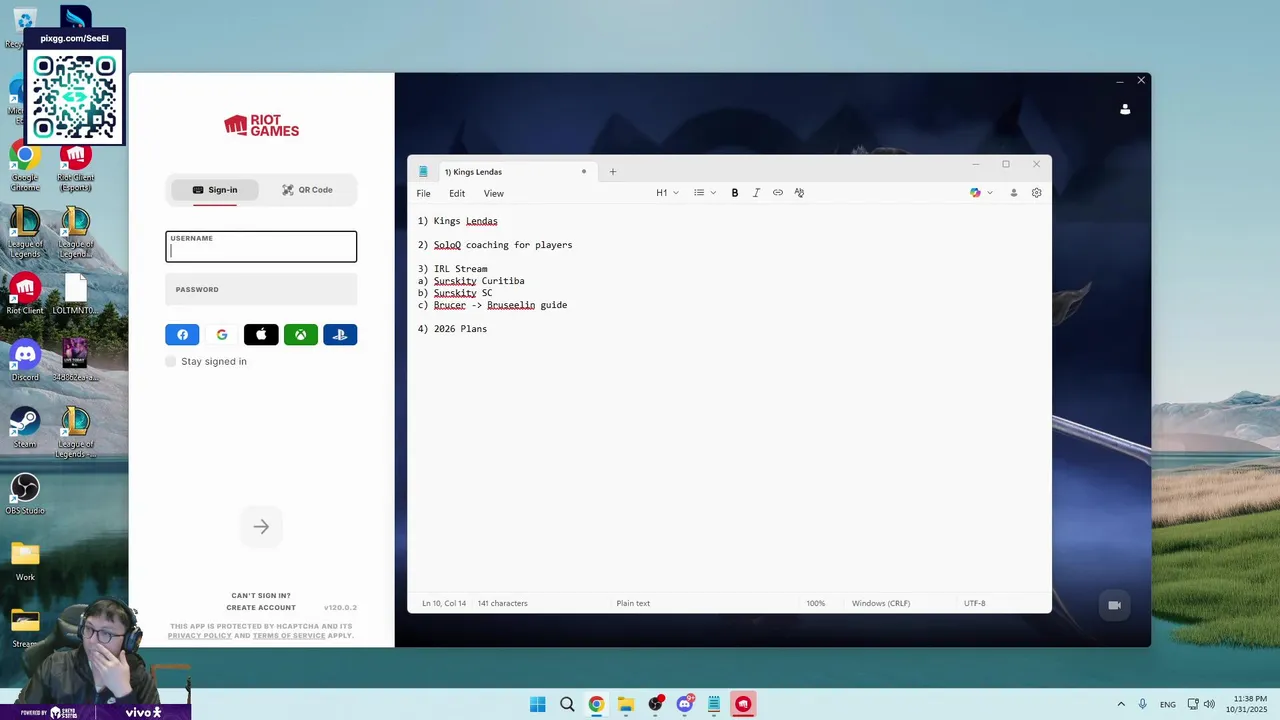
Task: Switch to Notepad in the taskbar
Action: coord(714,704)
